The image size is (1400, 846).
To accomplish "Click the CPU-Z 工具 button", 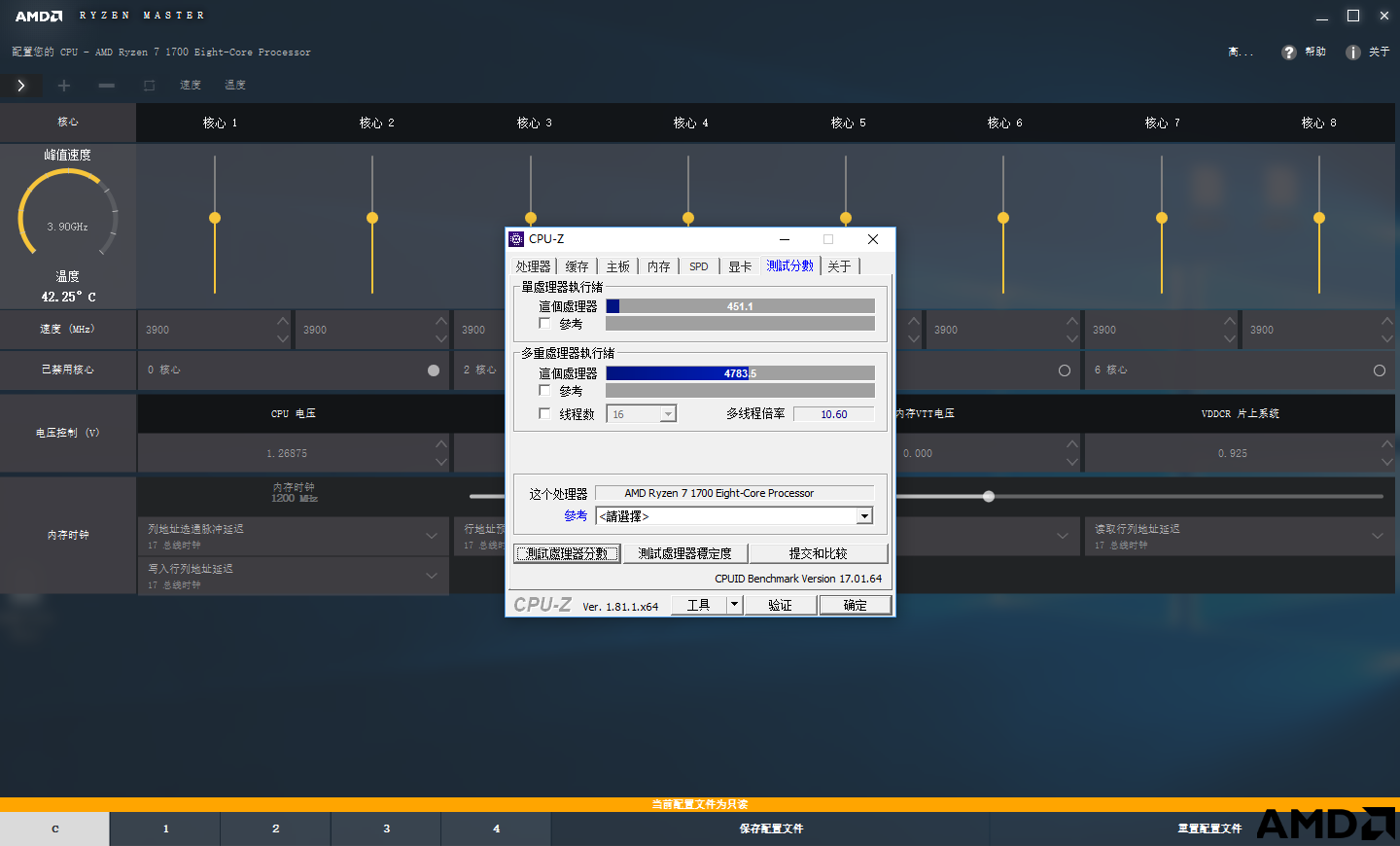I will click(x=699, y=605).
